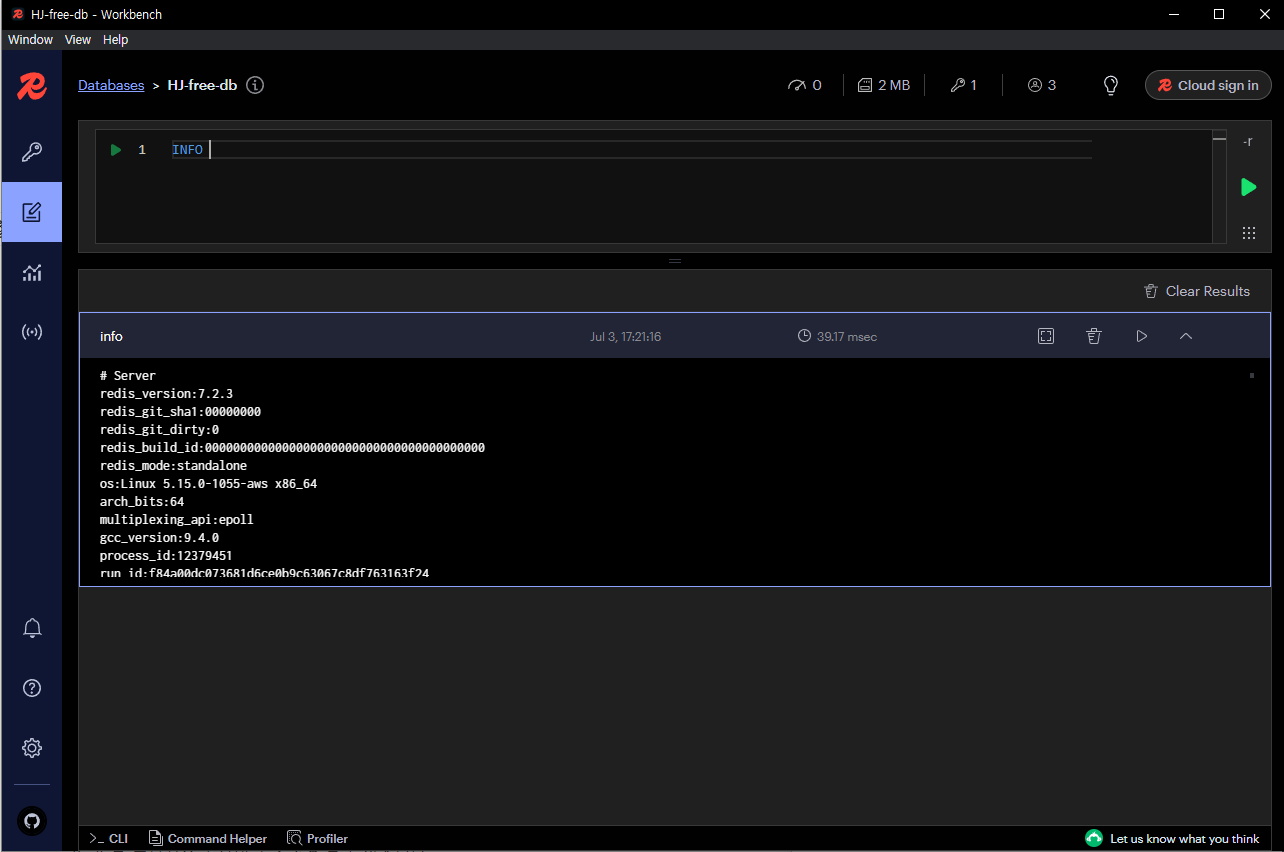Click the info command title text
This screenshot has width=1284, height=852.
click(x=111, y=336)
